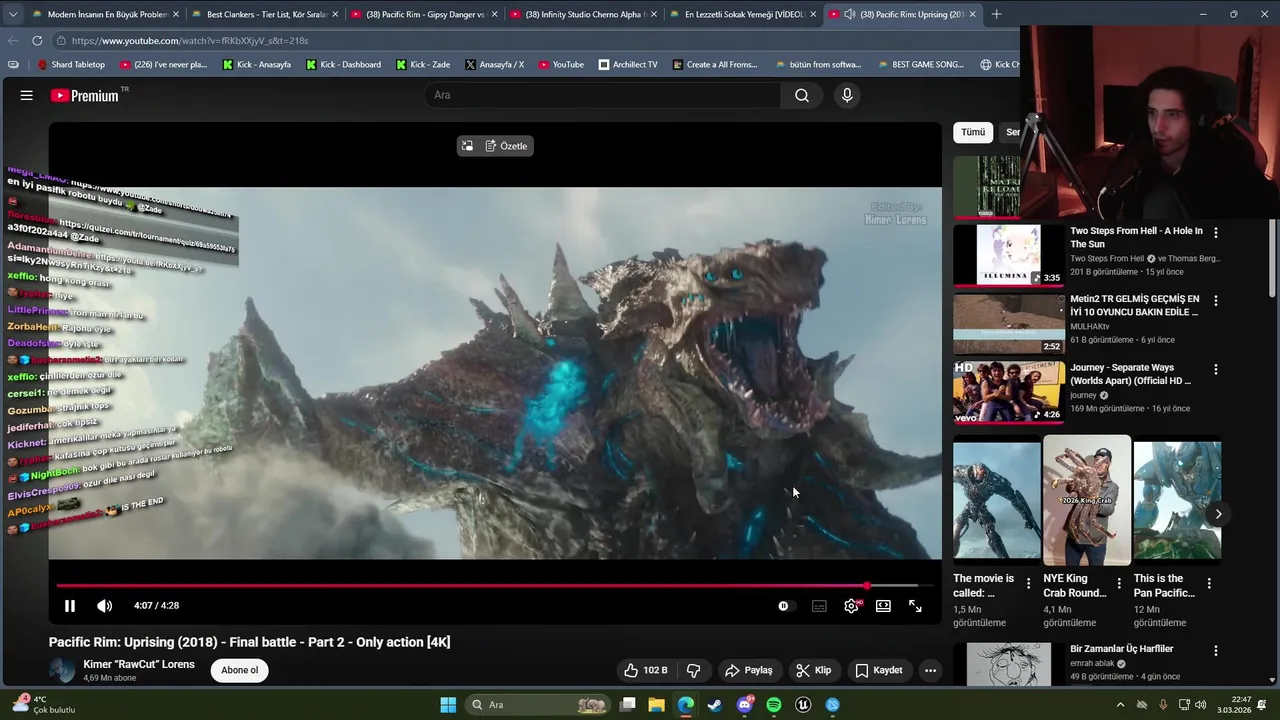
Task: Open 'Metin2 TR GELMİŞ GEÇMİŞ' video title
Action: point(1135,305)
